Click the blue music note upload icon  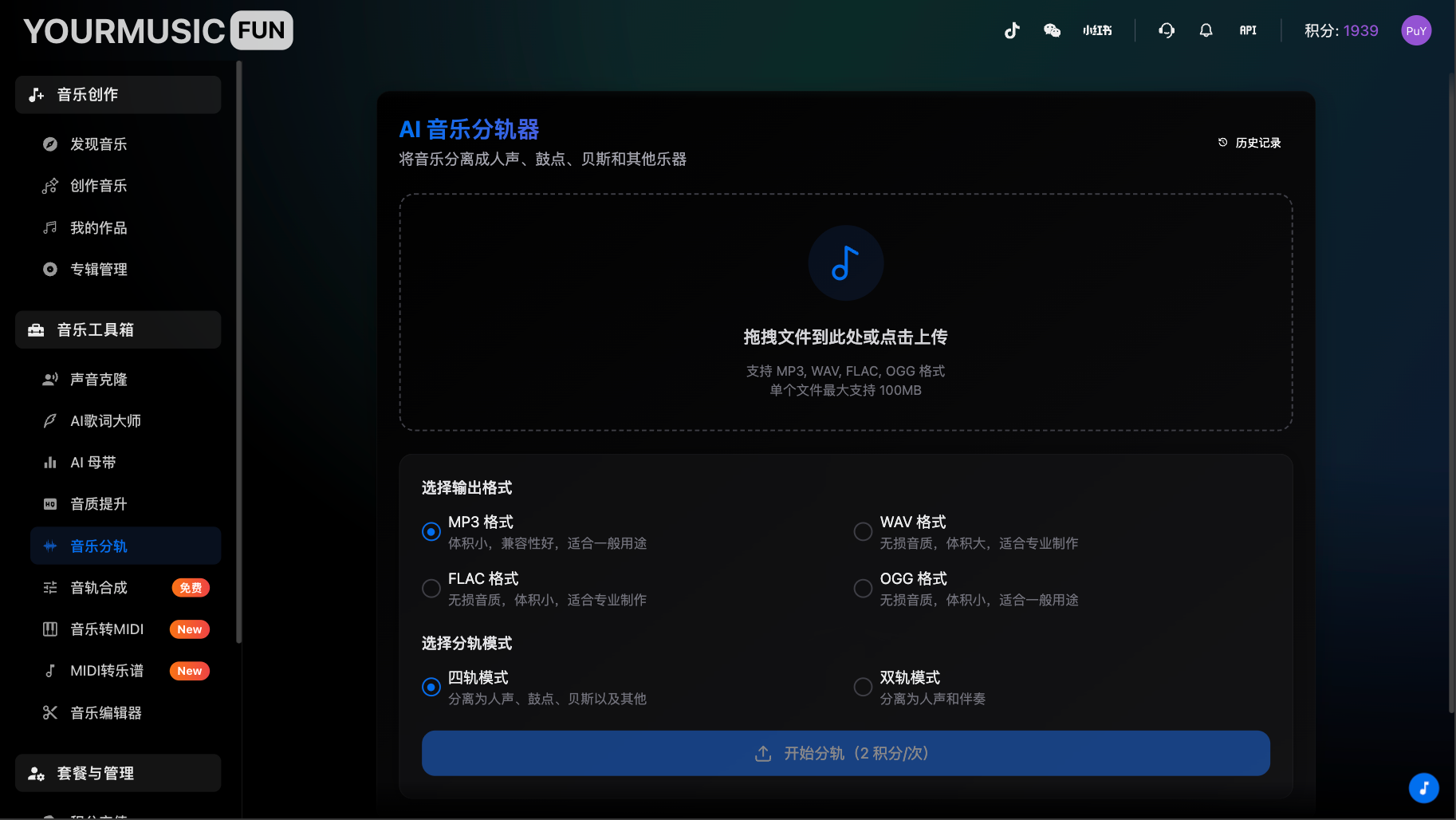point(845,263)
